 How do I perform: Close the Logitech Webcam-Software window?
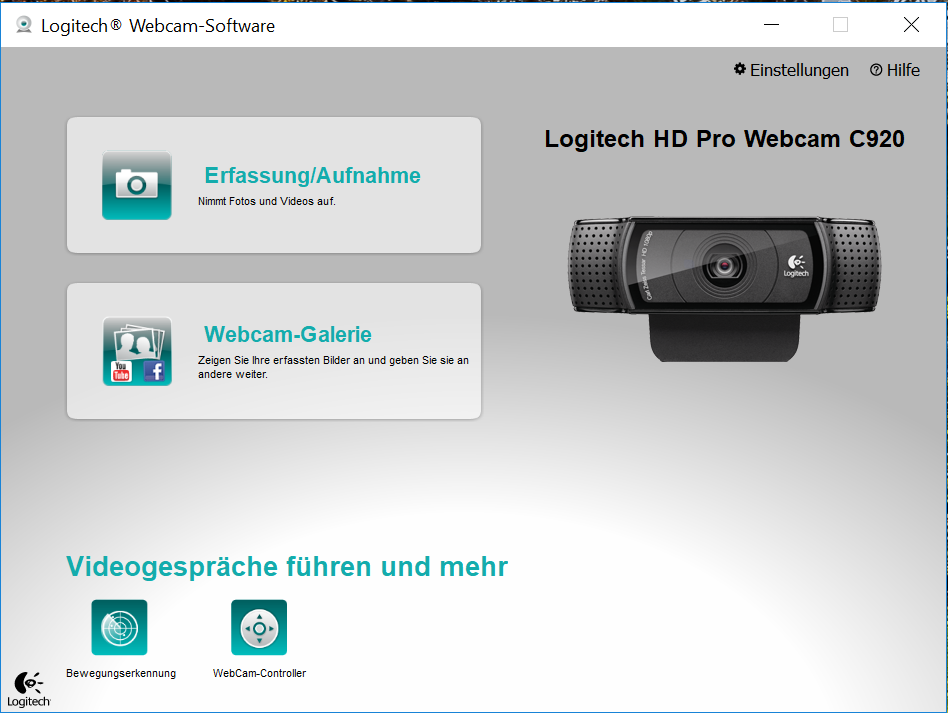(911, 25)
